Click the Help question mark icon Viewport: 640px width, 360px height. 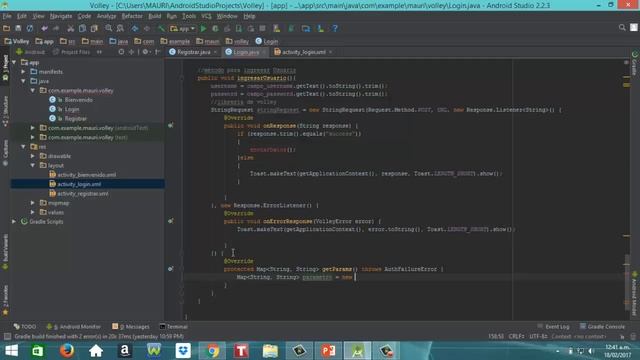coord(335,29)
